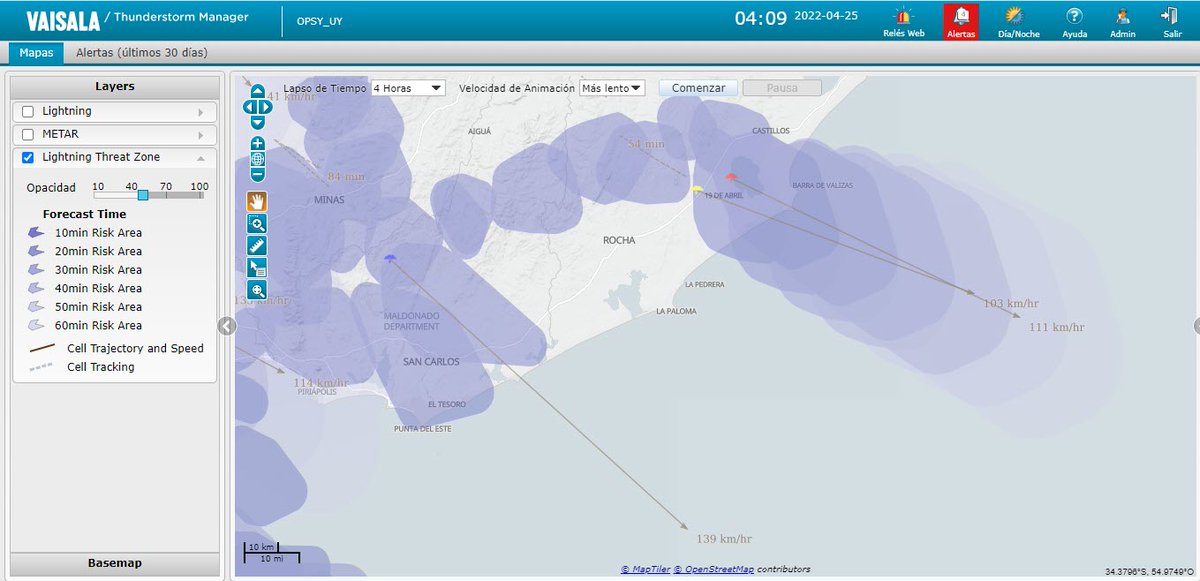Open the OpenStreetMap attribution link
The width and height of the screenshot is (1200, 581).
(714, 569)
